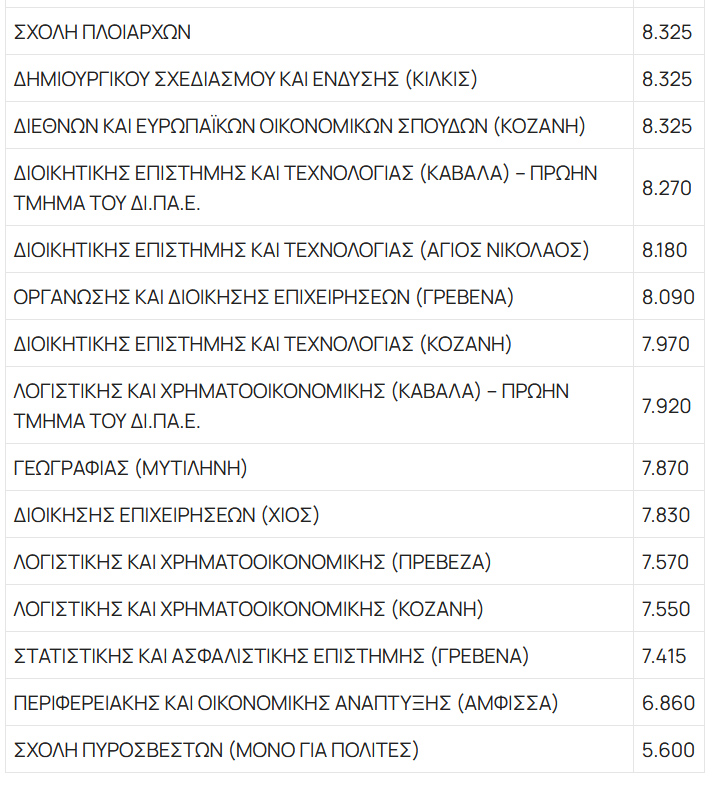The height and width of the screenshot is (786, 712).
Task: Select the 7.550 score for ΚΟΖΑΝΗ
Action: pyautogui.click(x=666, y=609)
